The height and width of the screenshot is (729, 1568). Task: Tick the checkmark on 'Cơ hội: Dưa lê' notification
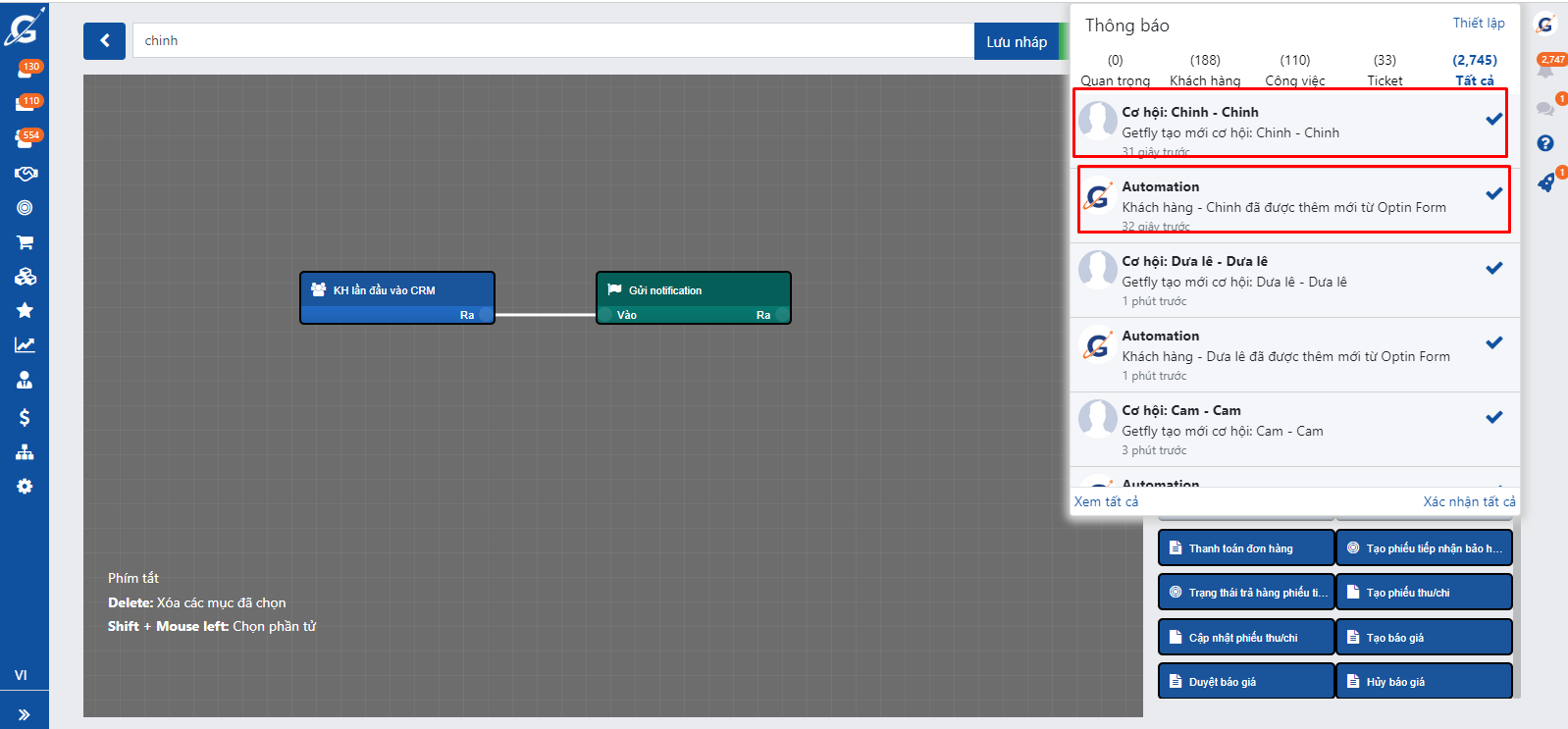tap(1493, 268)
